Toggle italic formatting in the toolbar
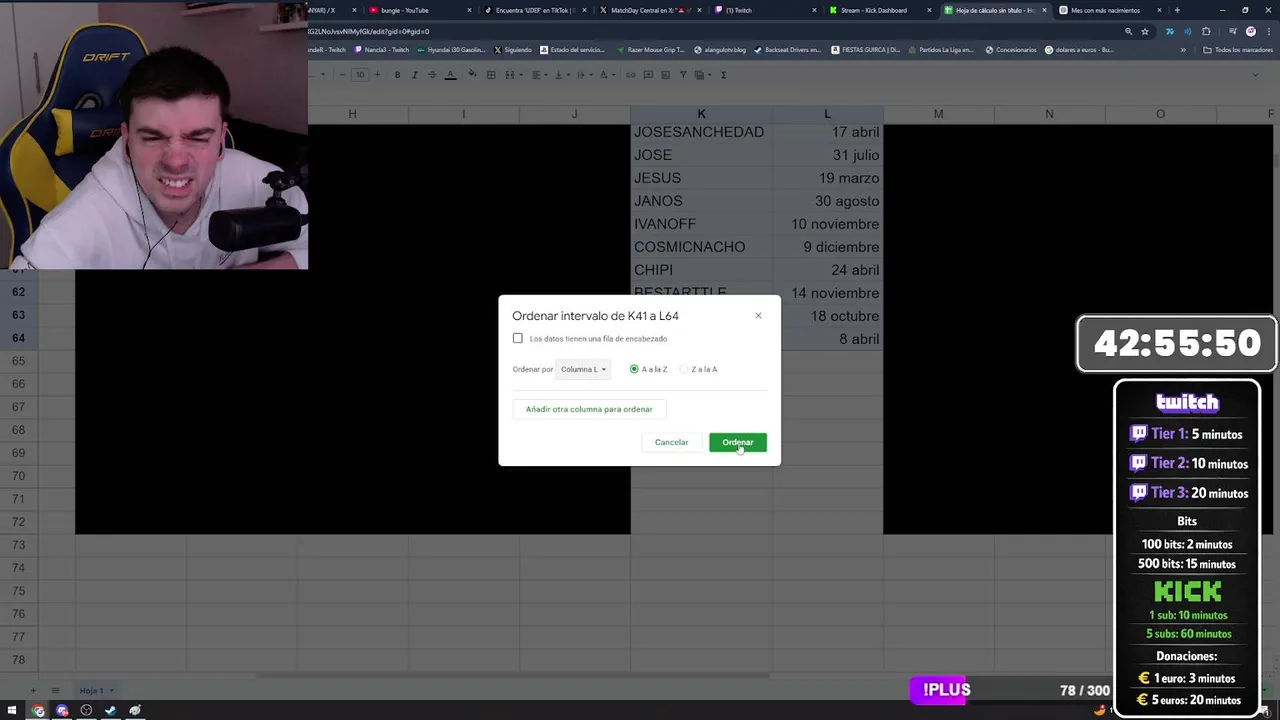The height and width of the screenshot is (720, 1280). pyautogui.click(x=415, y=75)
